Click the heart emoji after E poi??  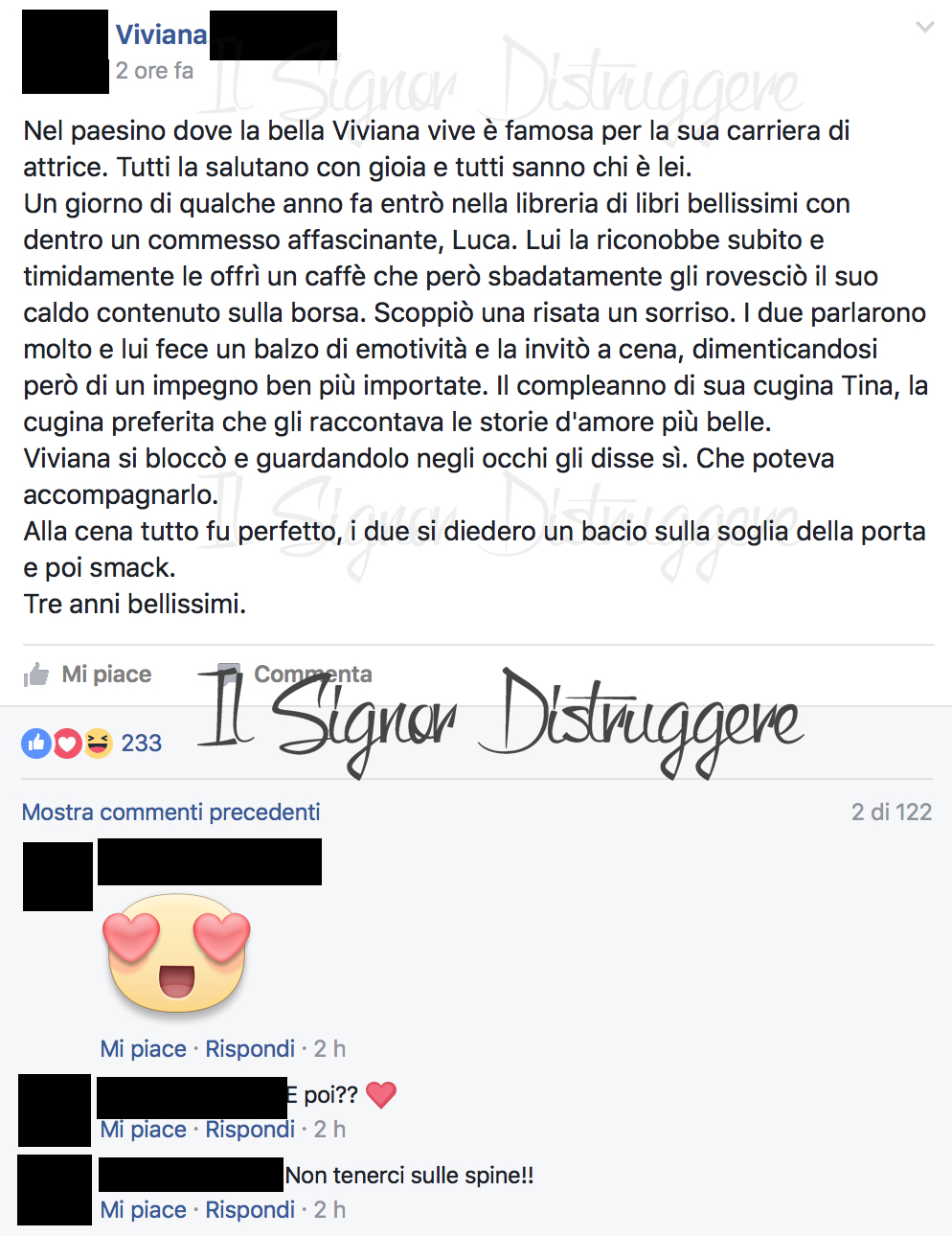tap(381, 1094)
